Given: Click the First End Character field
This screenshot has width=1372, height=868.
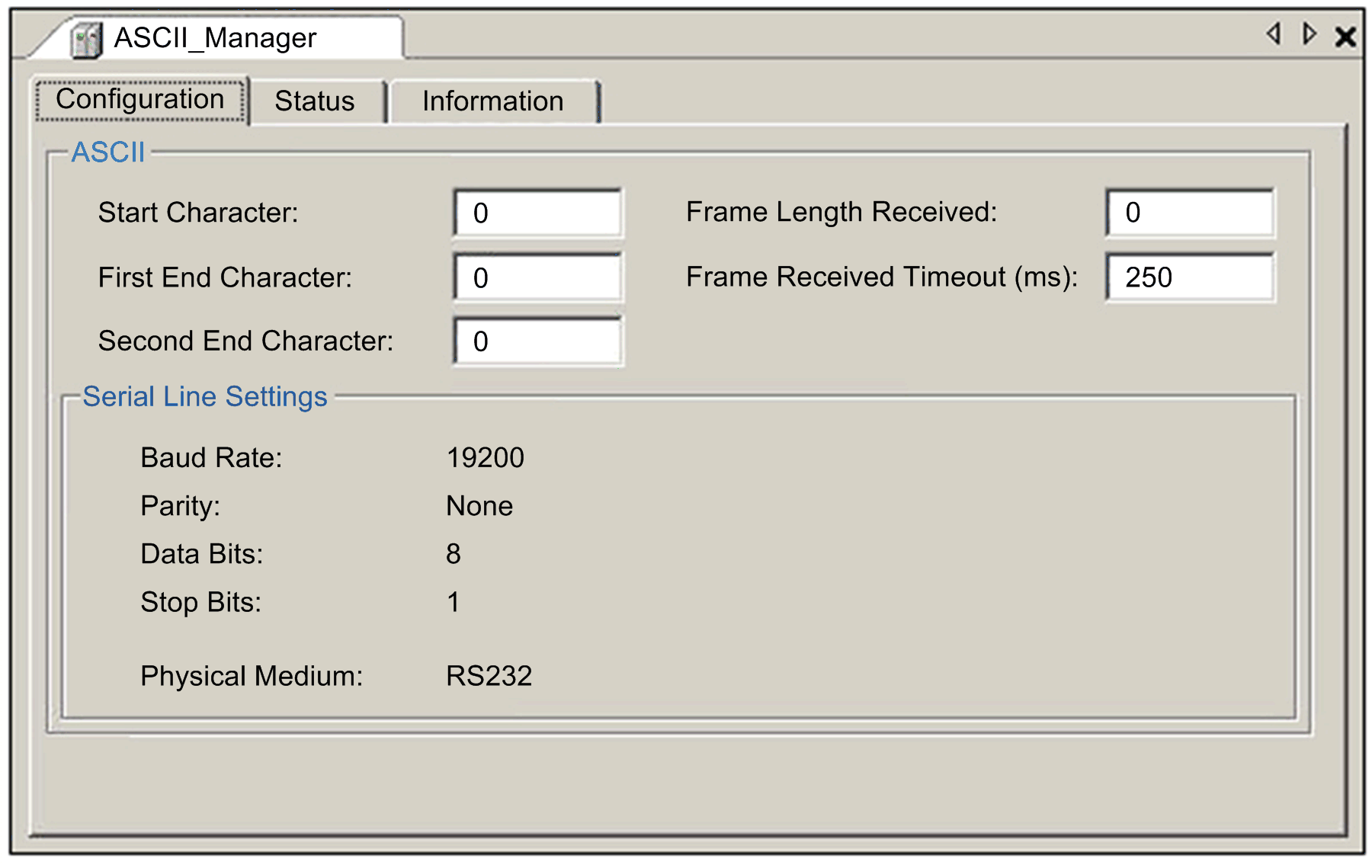Looking at the screenshot, I should (538, 277).
